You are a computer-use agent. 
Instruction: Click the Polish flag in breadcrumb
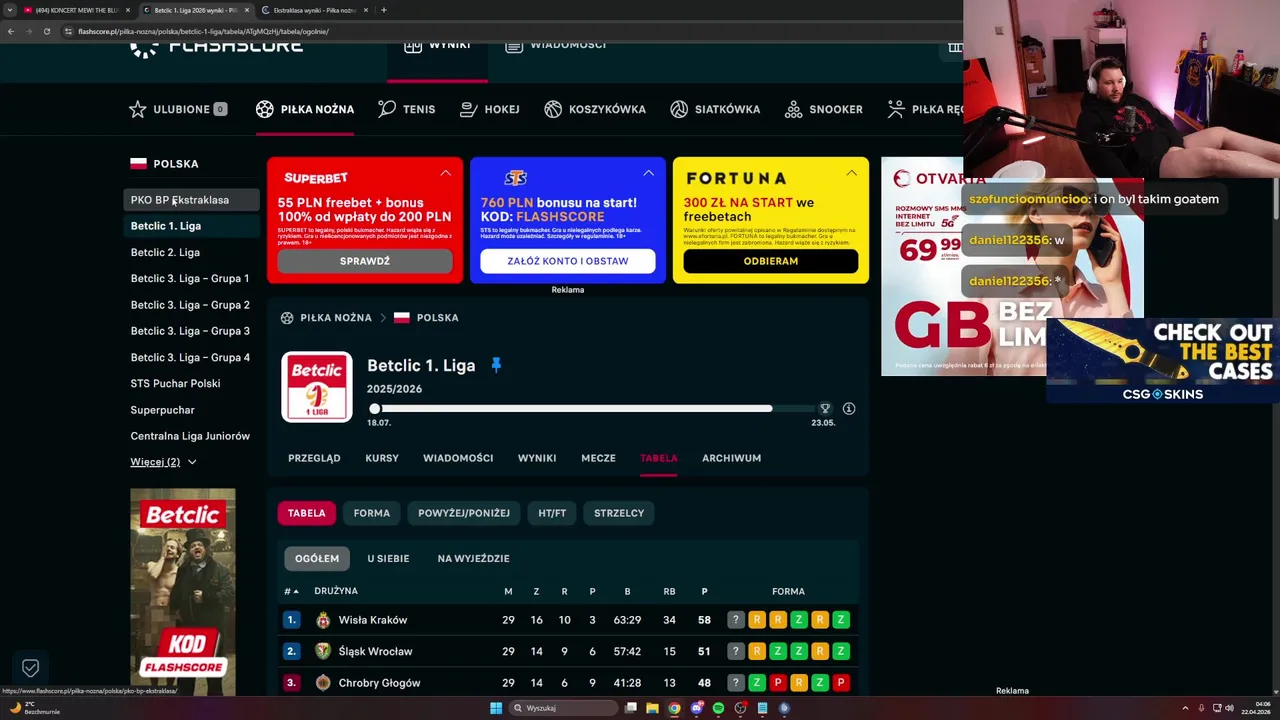click(402, 318)
